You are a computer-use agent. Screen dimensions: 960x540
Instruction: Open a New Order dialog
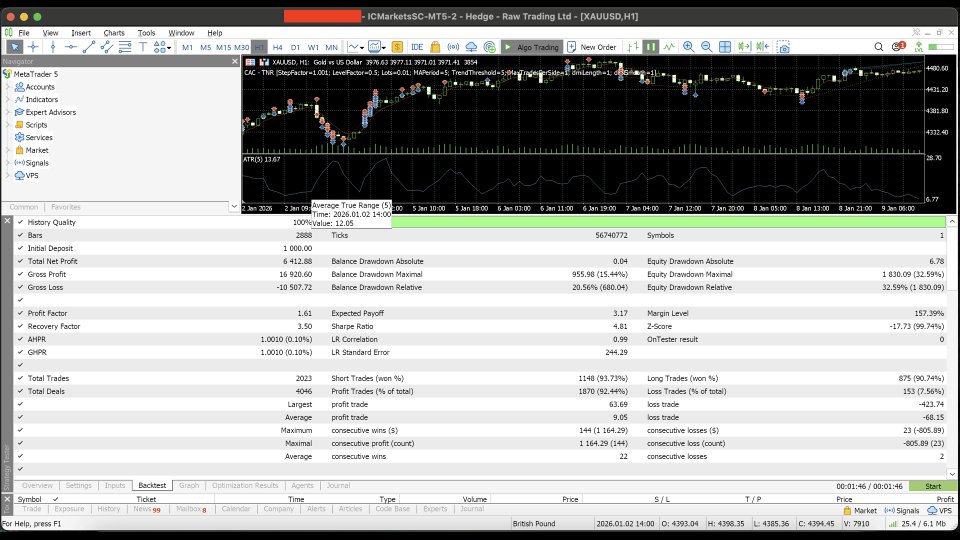click(x=591, y=47)
